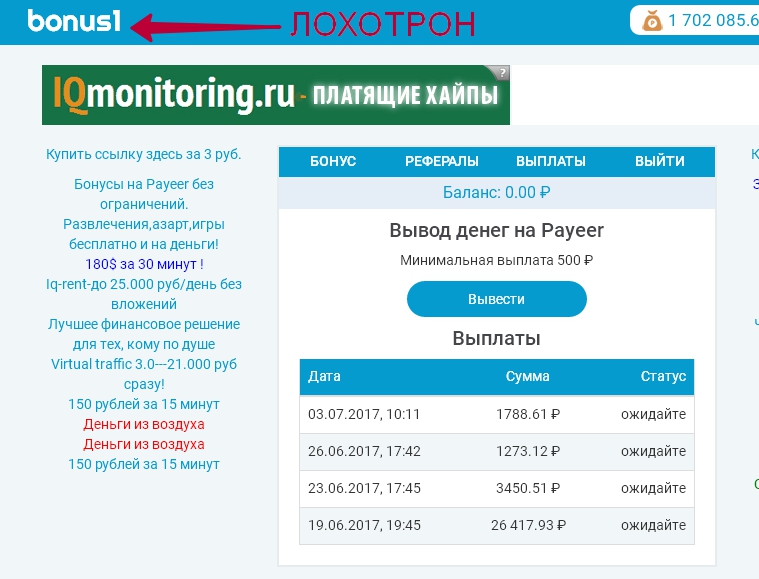Image resolution: width=759 pixels, height=579 pixels.
Task: Click the 'Купить ссылку здесь за 3 руб.' link
Action: click(x=144, y=154)
